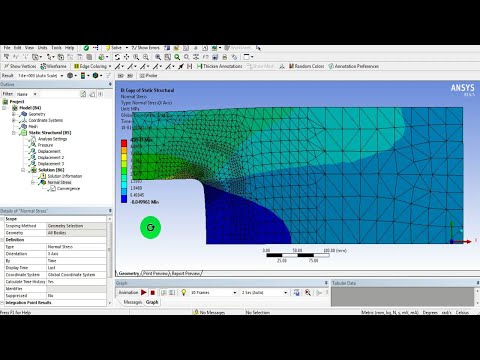Toggle Wireframe display
The image size is (480, 360).
pyautogui.click(x=53, y=66)
